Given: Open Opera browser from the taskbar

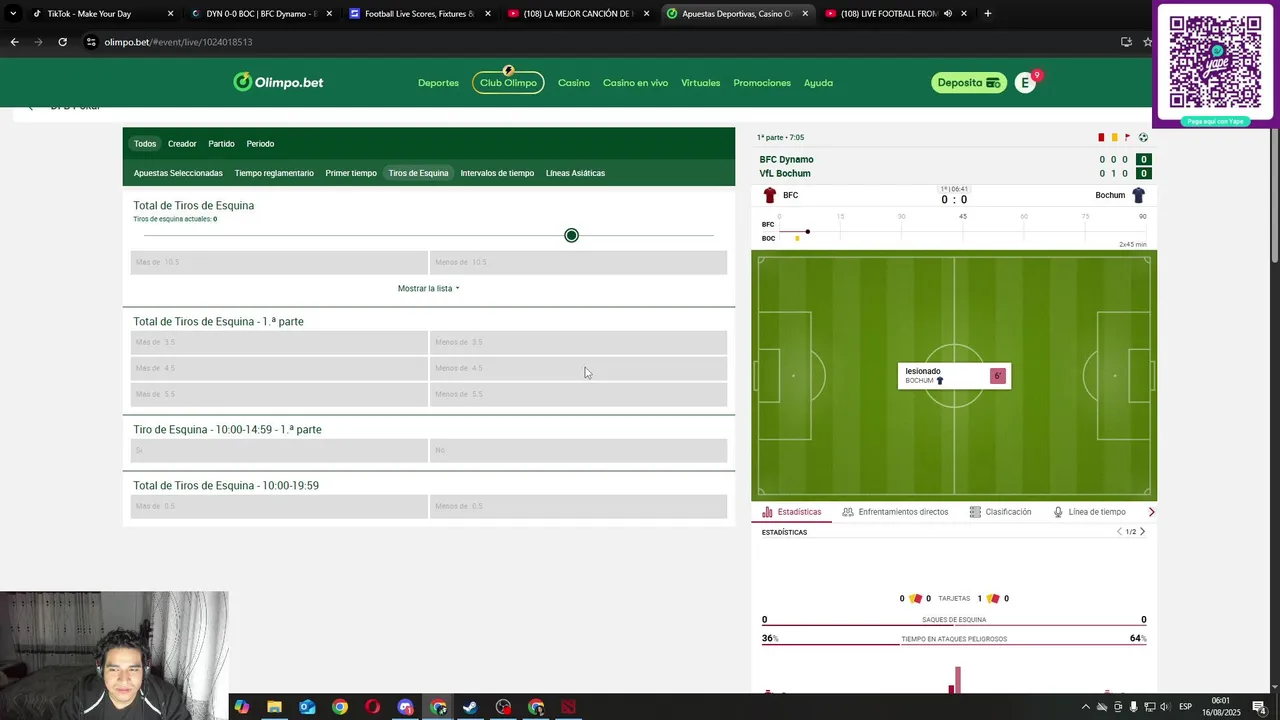Looking at the screenshot, I should point(372,707).
